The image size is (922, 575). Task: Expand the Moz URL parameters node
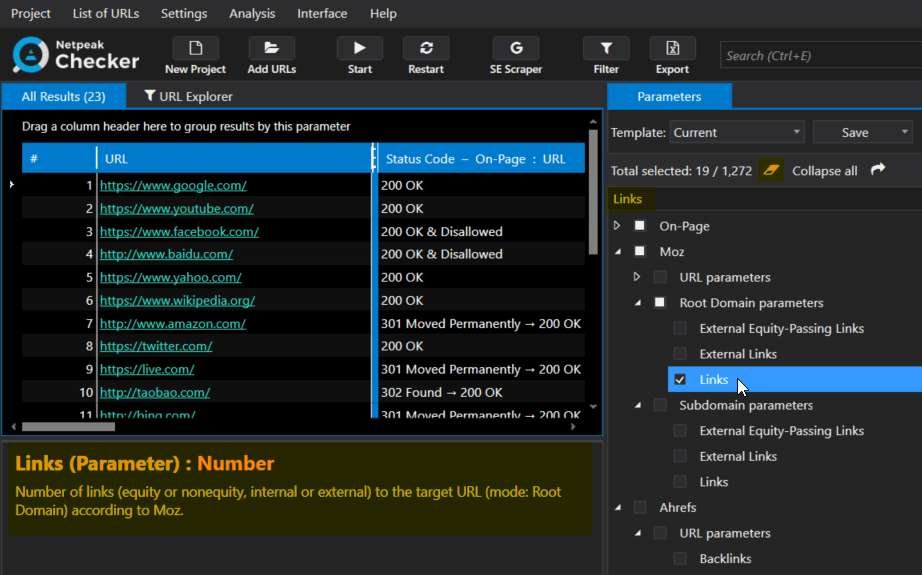click(x=637, y=277)
